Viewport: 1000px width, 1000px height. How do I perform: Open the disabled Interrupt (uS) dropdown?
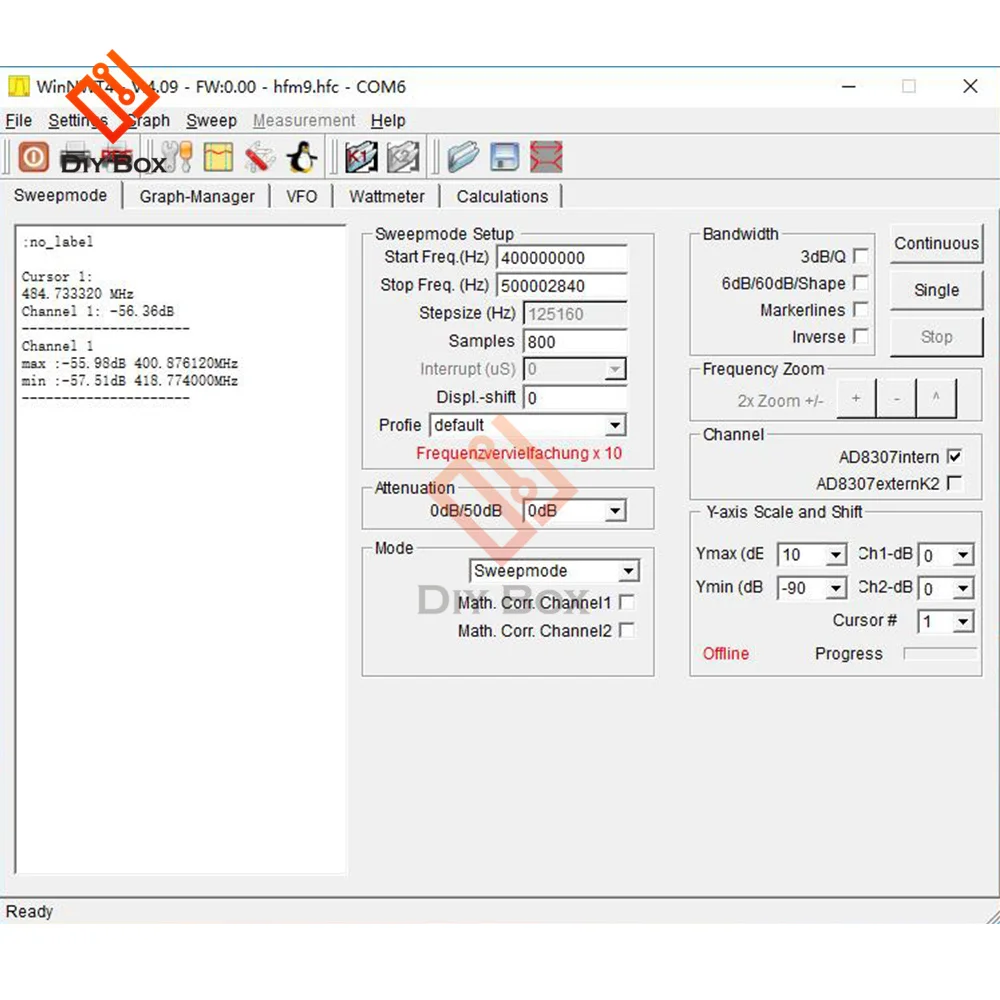pyautogui.click(x=575, y=369)
